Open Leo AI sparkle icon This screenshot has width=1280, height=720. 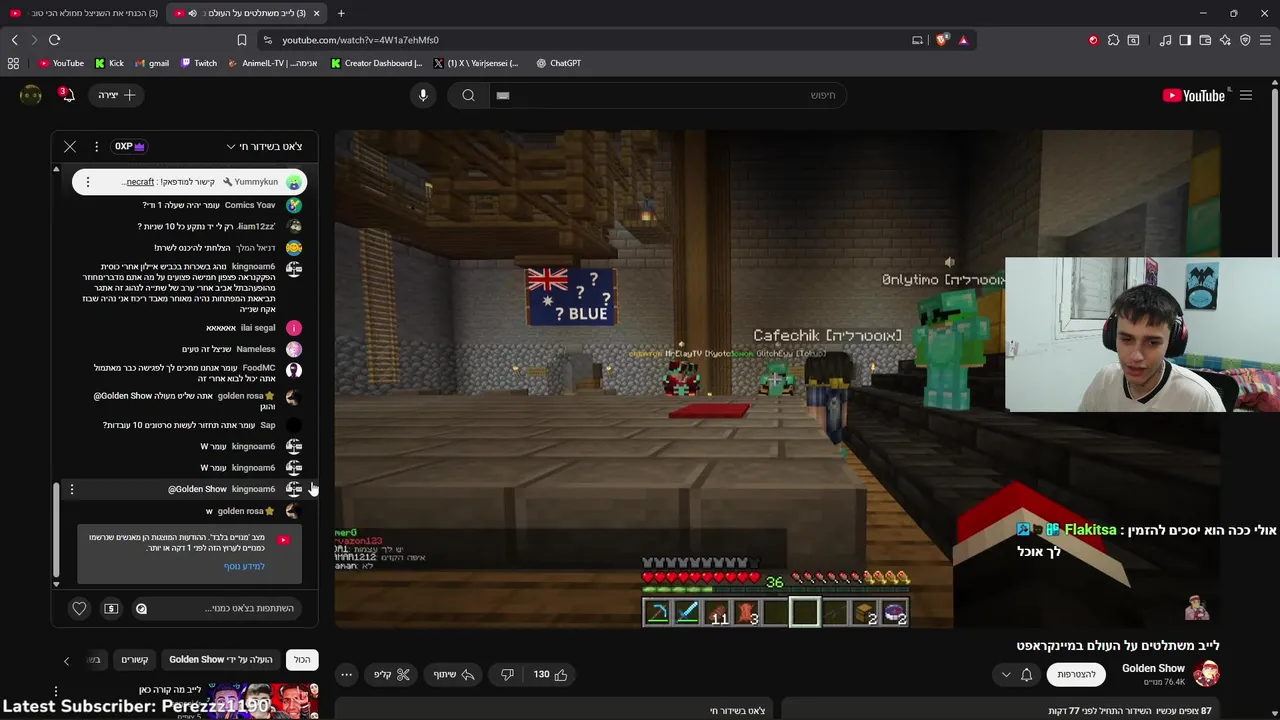pyautogui.click(x=1225, y=40)
